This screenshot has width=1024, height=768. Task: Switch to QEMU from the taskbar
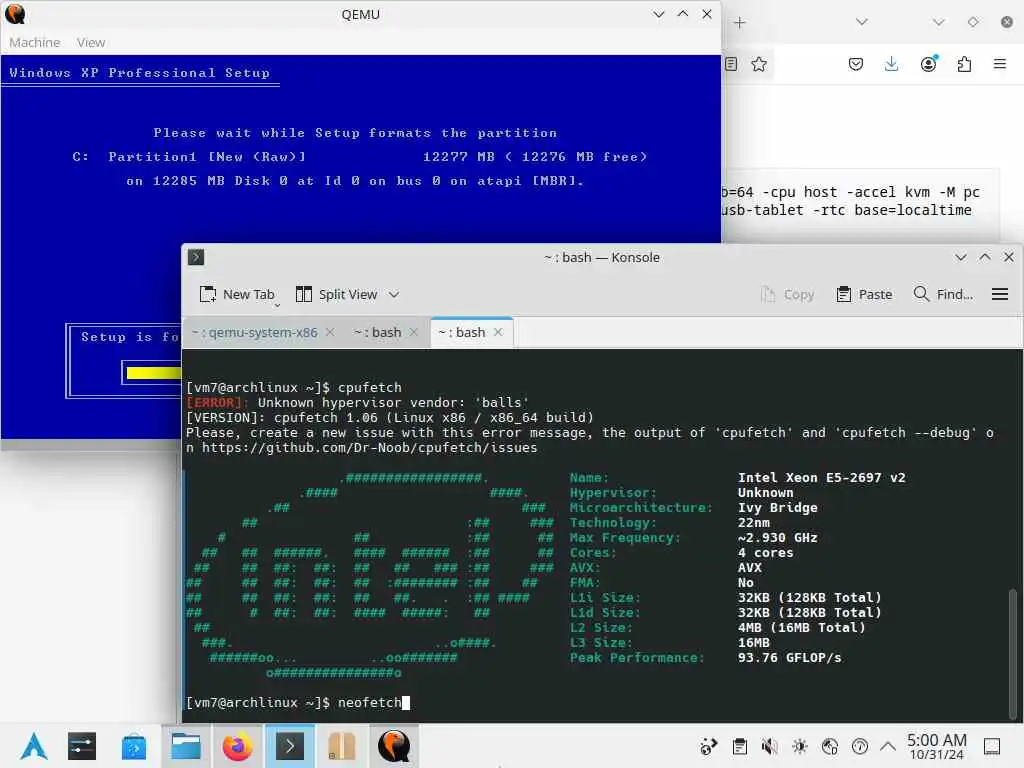[394, 746]
